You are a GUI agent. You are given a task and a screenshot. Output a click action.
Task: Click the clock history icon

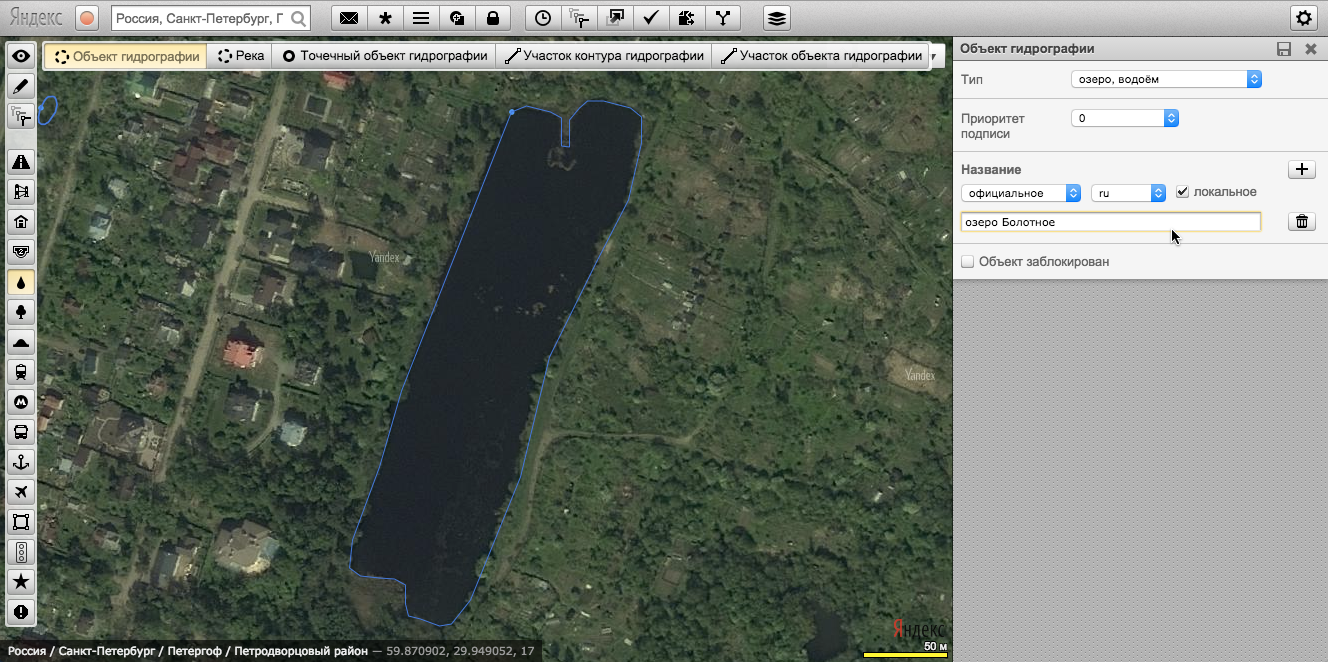coord(543,18)
